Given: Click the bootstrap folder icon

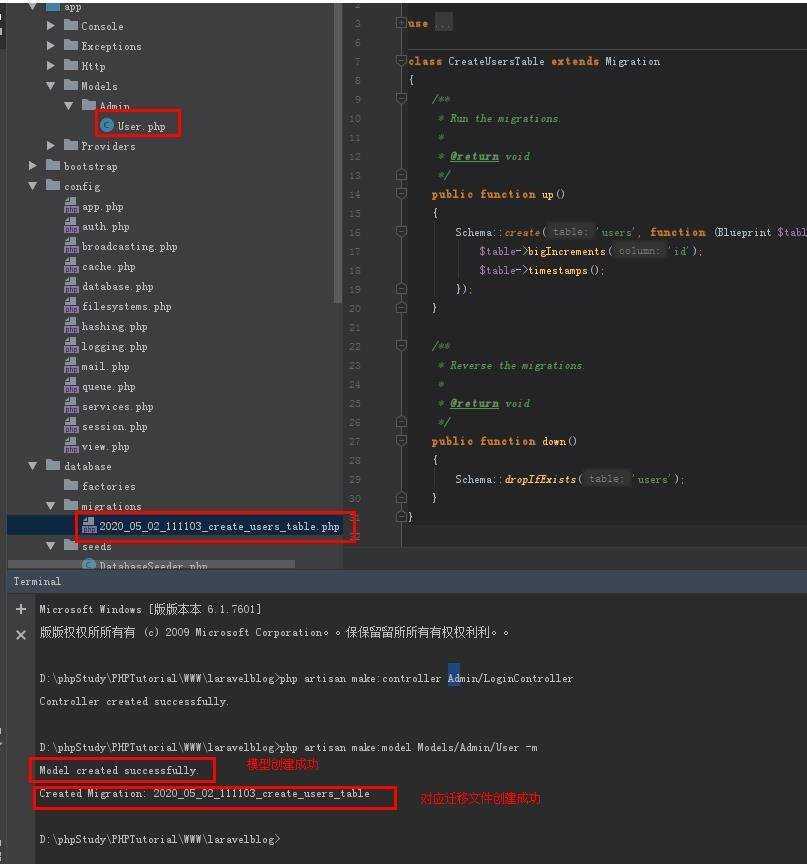Looking at the screenshot, I should pyautogui.click(x=53, y=165).
